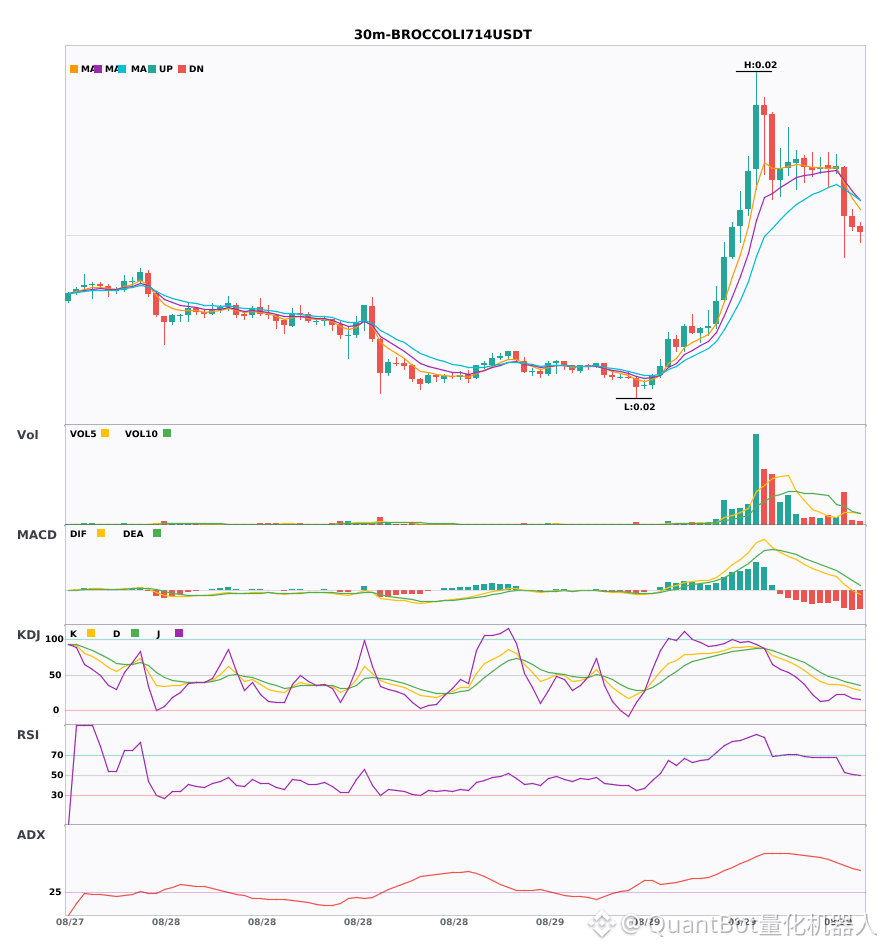Click the ADX panel label

click(x=30, y=834)
